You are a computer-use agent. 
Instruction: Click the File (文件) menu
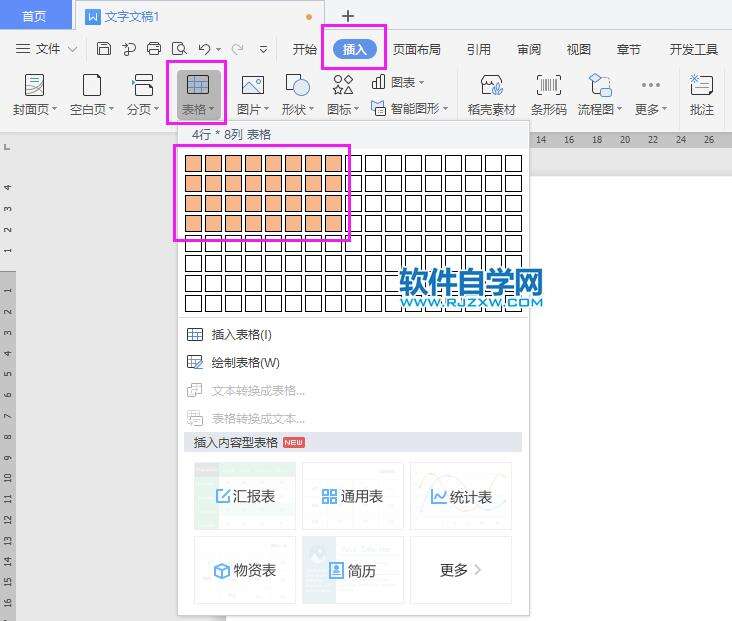(x=38, y=49)
